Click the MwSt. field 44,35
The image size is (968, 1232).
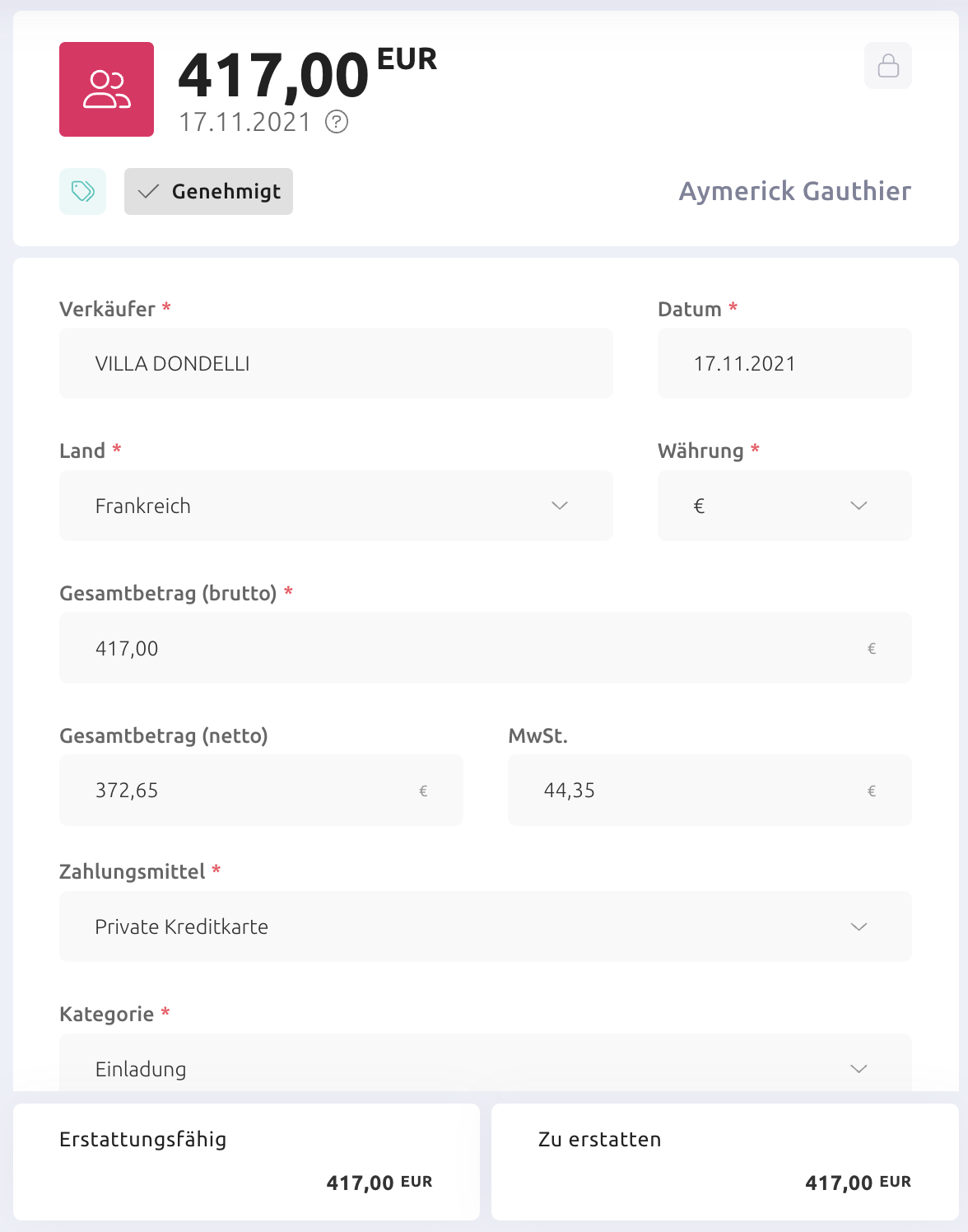click(x=710, y=790)
